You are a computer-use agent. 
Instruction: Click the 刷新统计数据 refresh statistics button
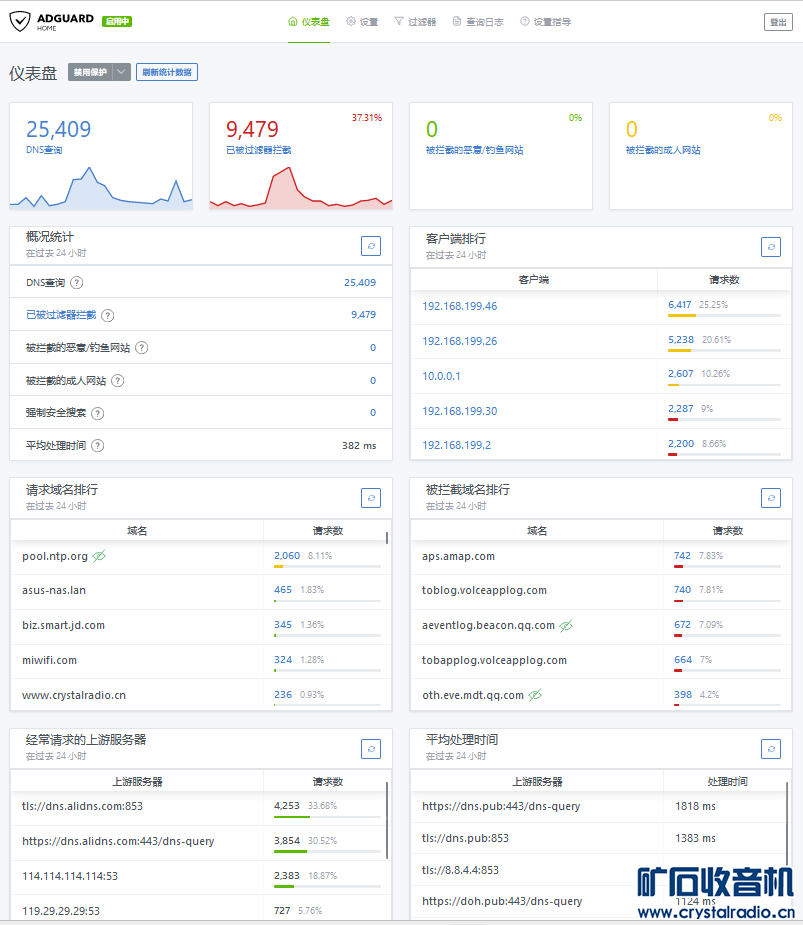167,72
